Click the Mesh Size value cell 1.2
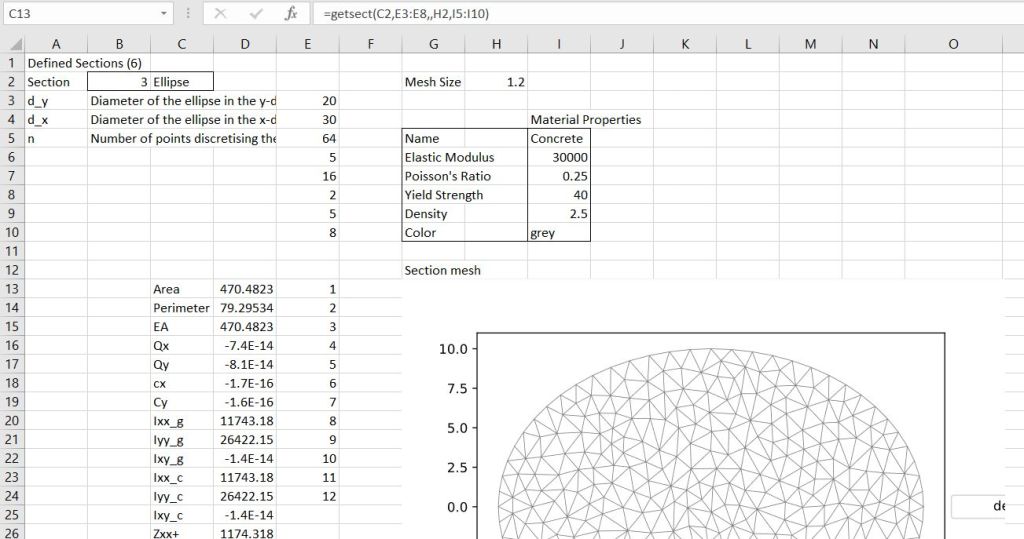 tap(496, 82)
